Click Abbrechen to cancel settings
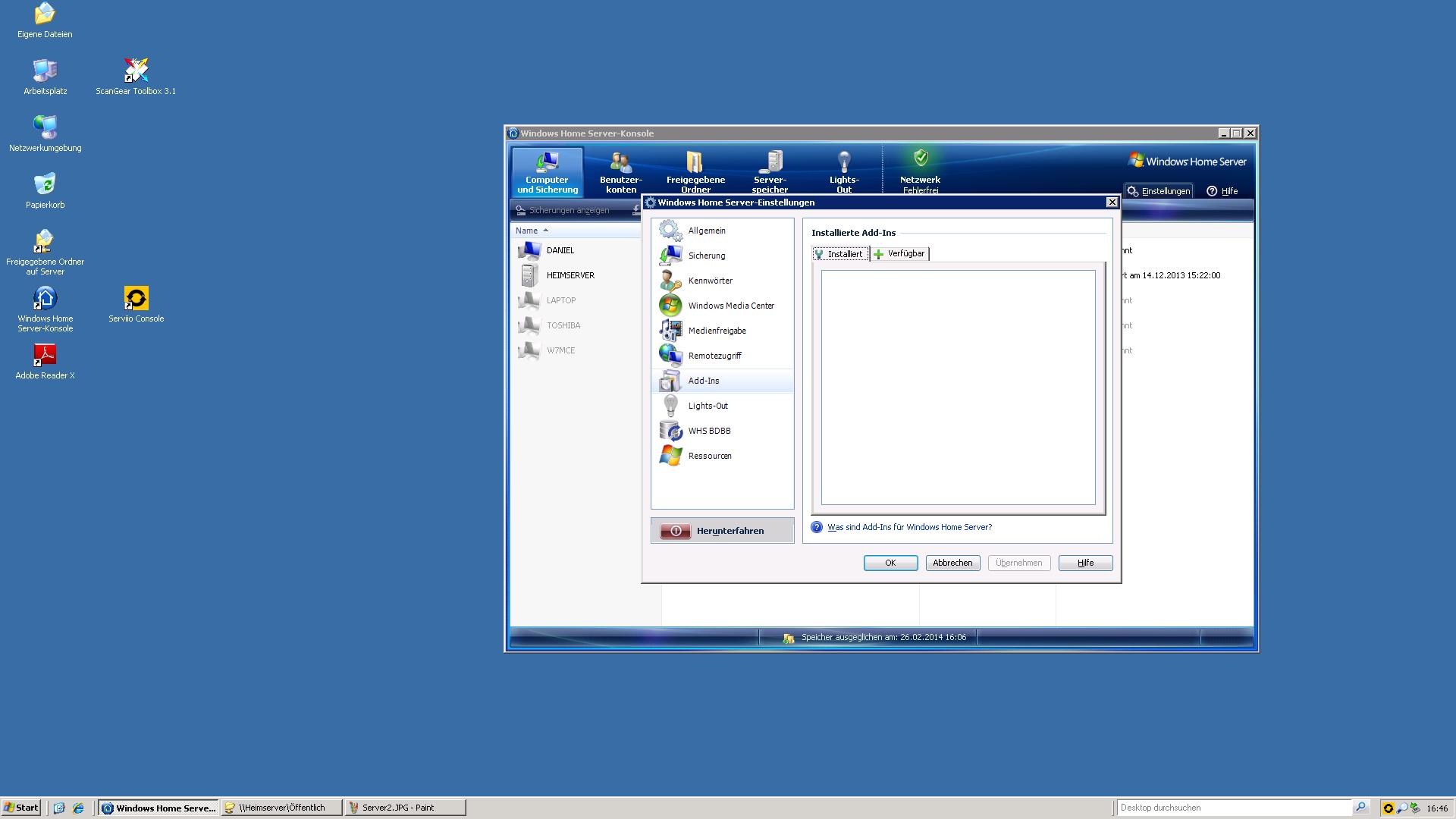Image resolution: width=1456 pixels, height=819 pixels. pyautogui.click(x=952, y=563)
